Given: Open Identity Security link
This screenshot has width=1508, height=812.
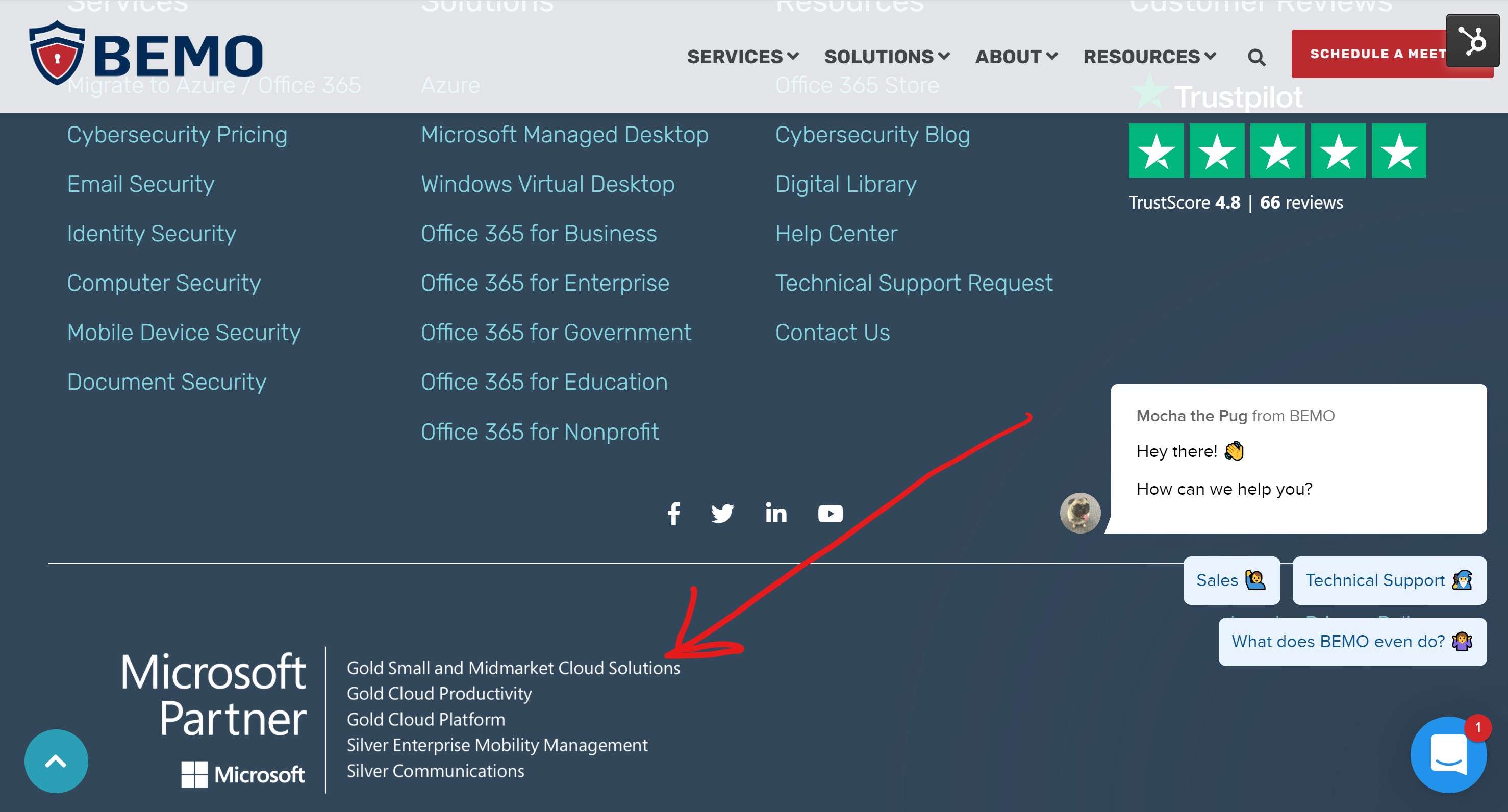Looking at the screenshot, I should pos(151,234).
